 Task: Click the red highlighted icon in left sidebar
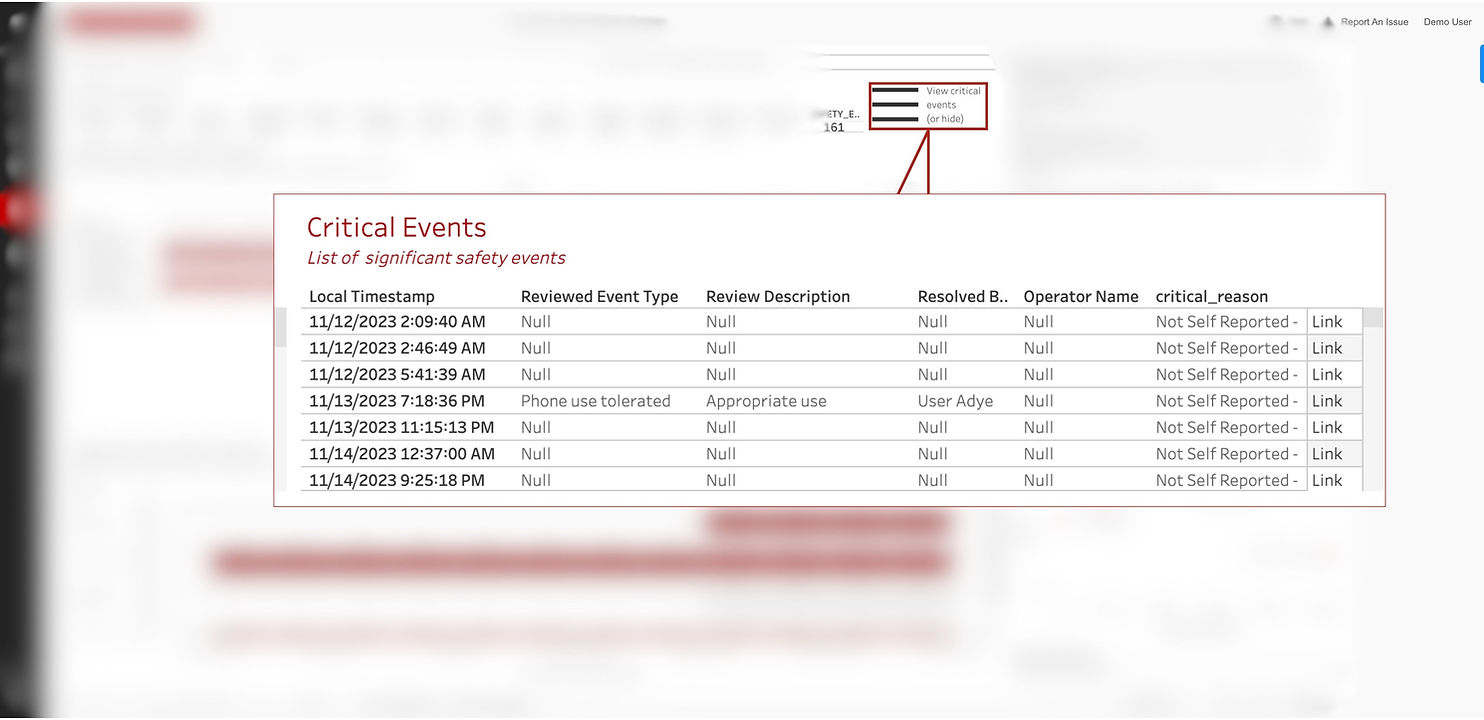click(x=18, y=209)
